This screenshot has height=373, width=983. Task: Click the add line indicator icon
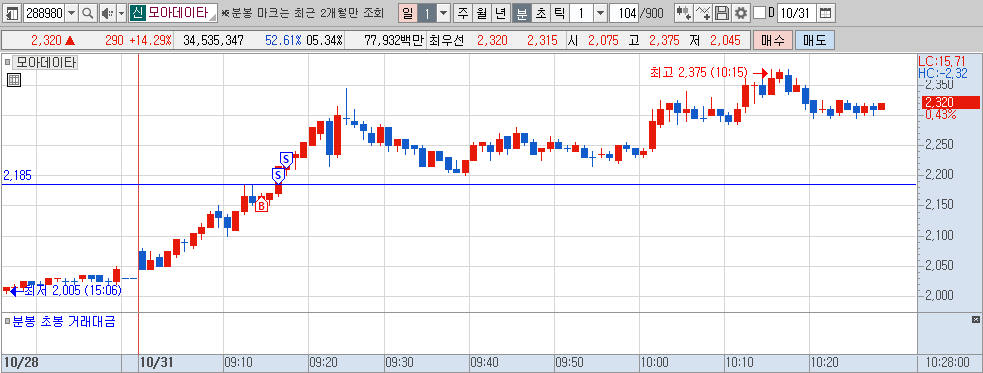point(703,13)
